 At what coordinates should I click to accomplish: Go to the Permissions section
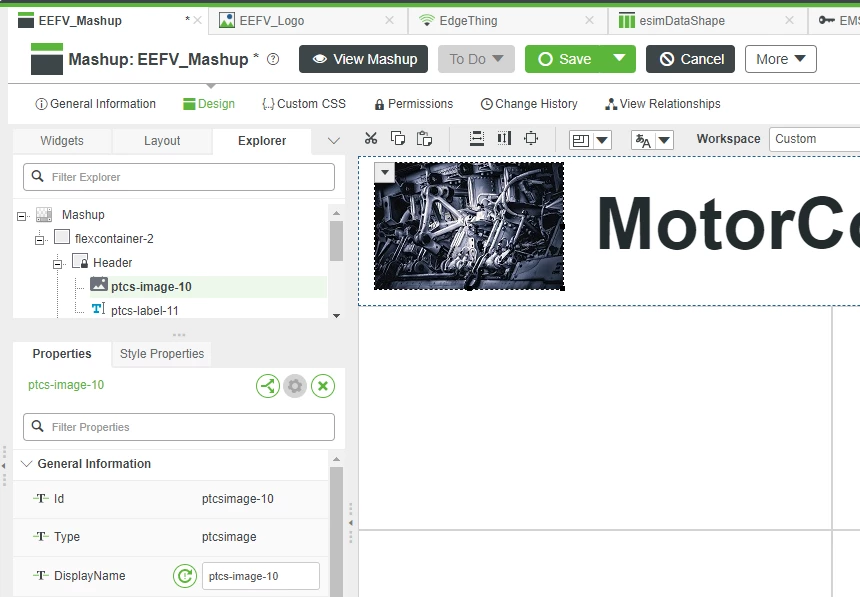[413, 103]
